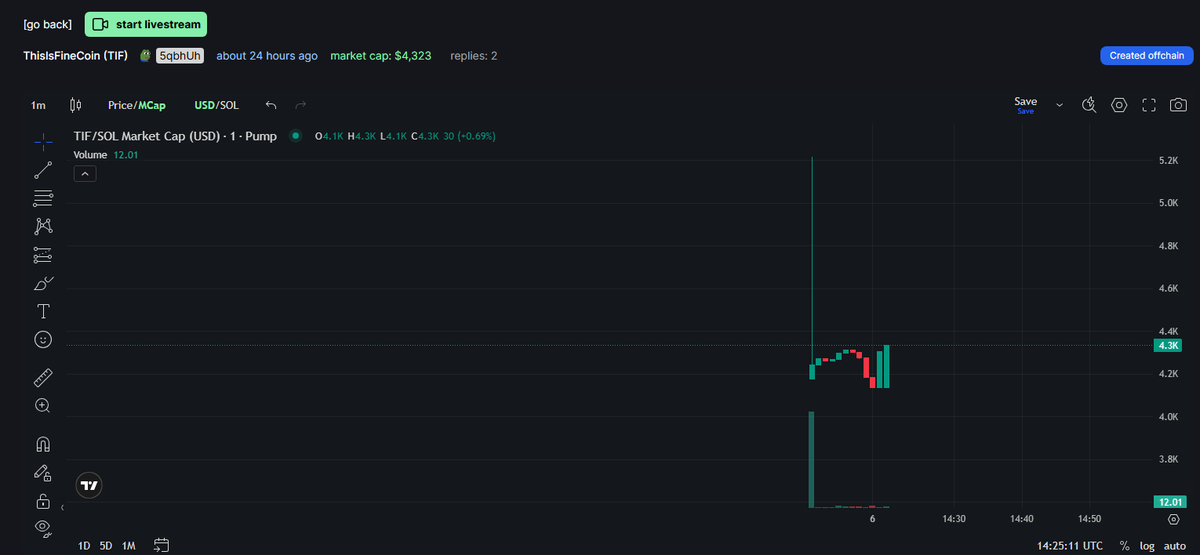Open the Fibonacci retracement tools
1200x555 pixels.
tap(43, 198)
